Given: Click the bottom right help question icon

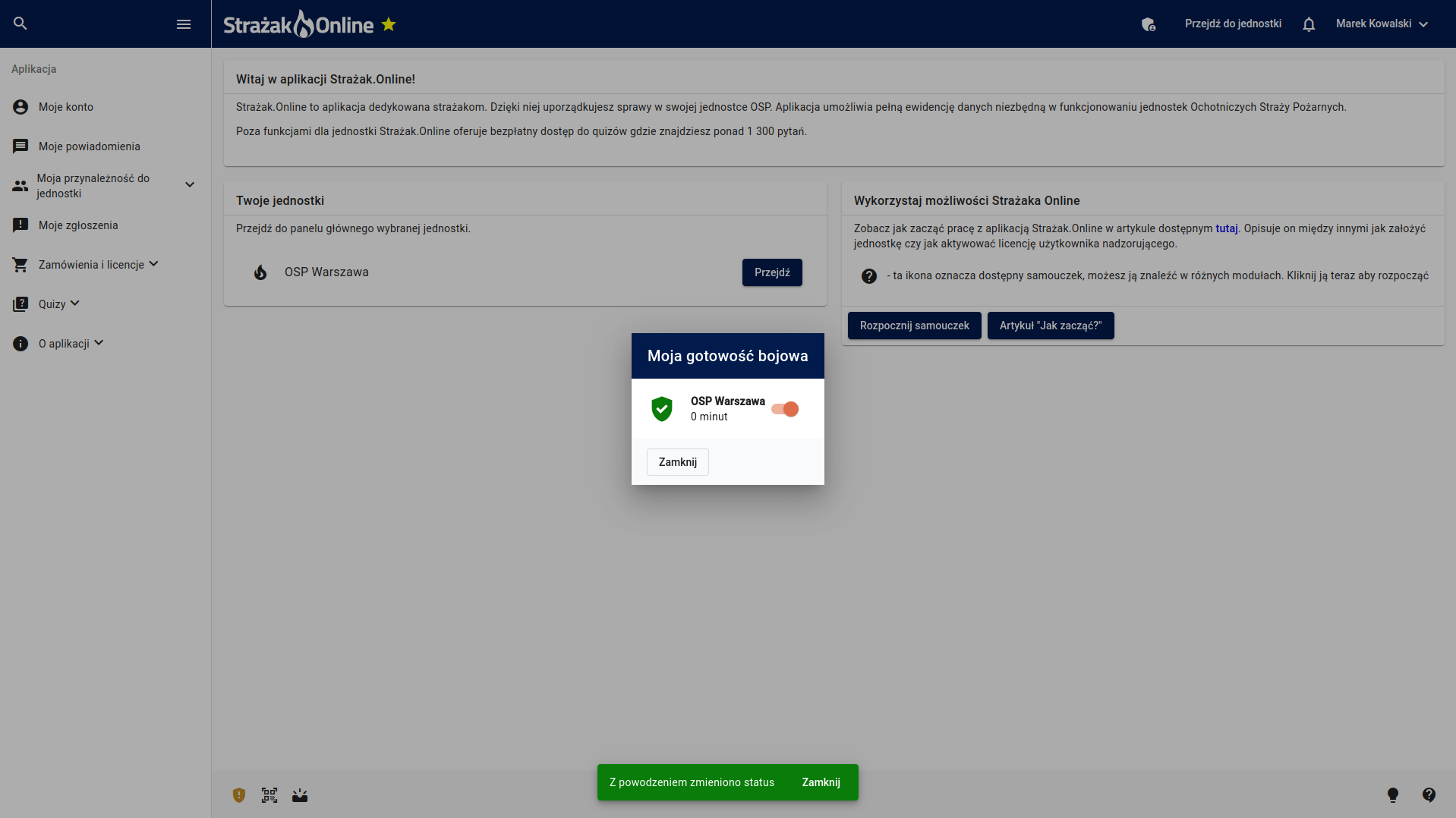Looking at the screenshot, I should tap(1429, 795).
